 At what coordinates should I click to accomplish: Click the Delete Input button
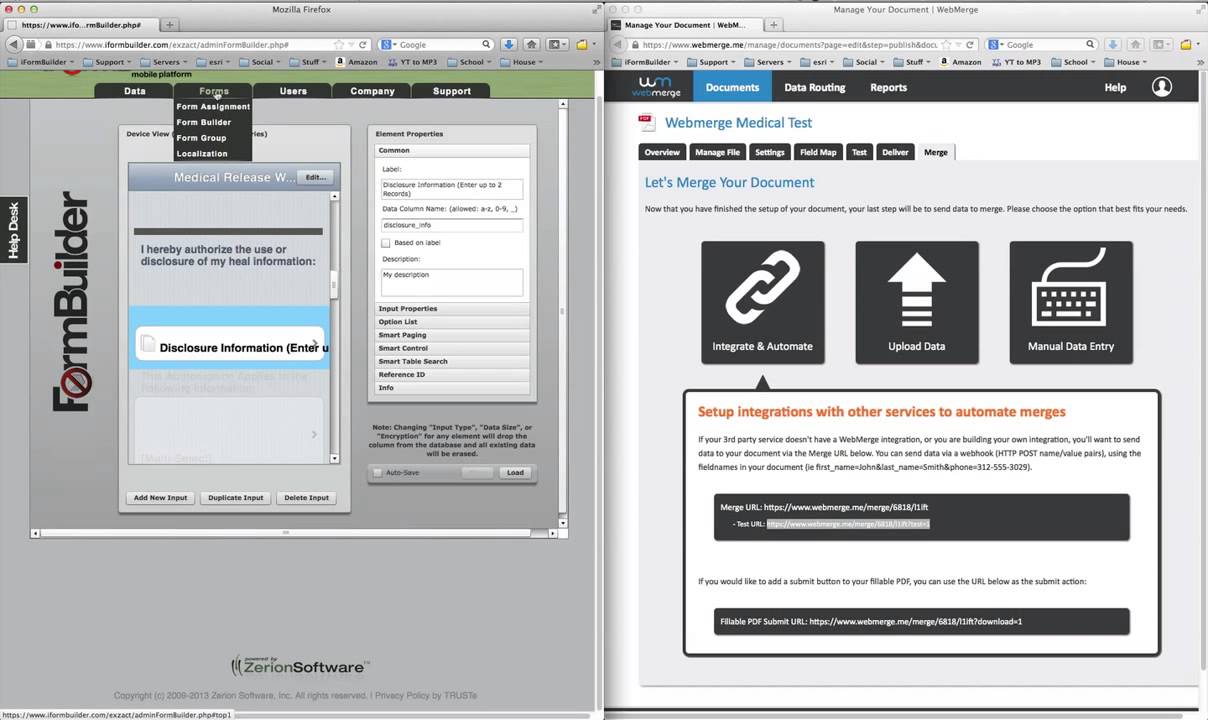[306, 497]
